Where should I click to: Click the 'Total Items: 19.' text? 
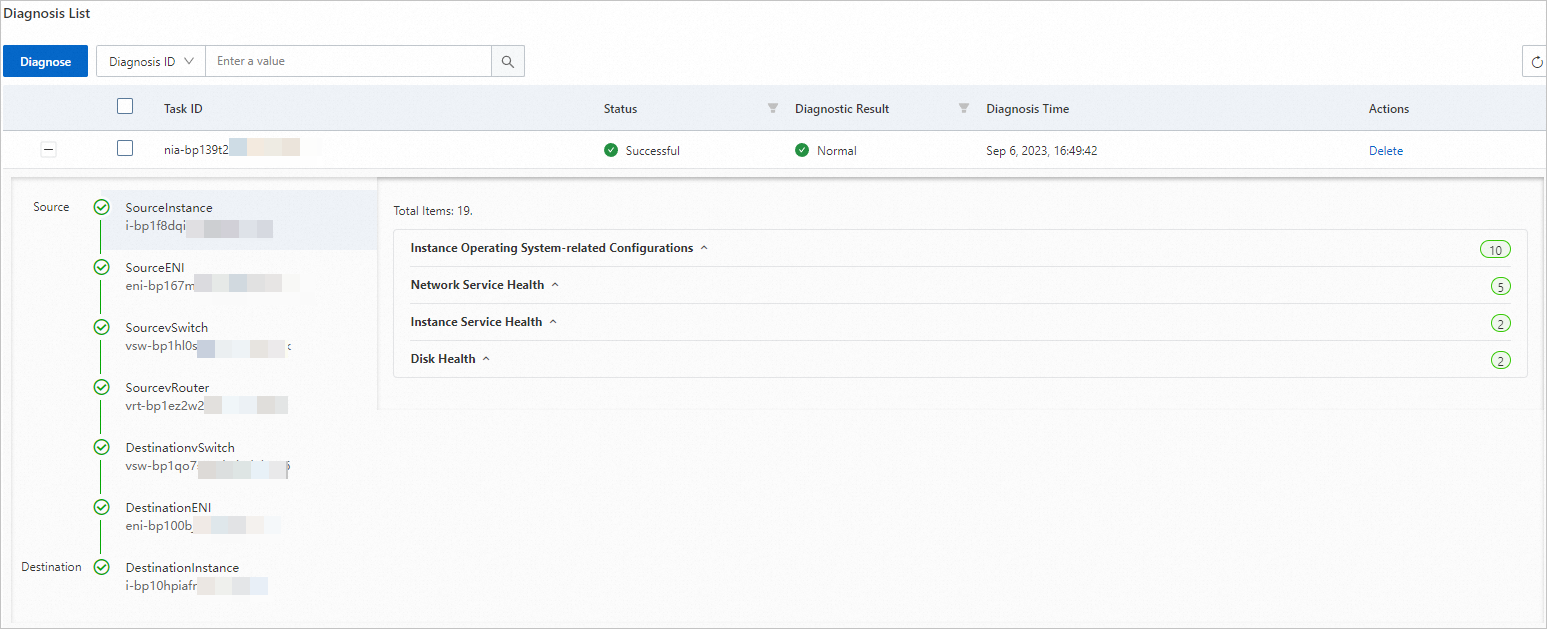[x=433, y=211]
